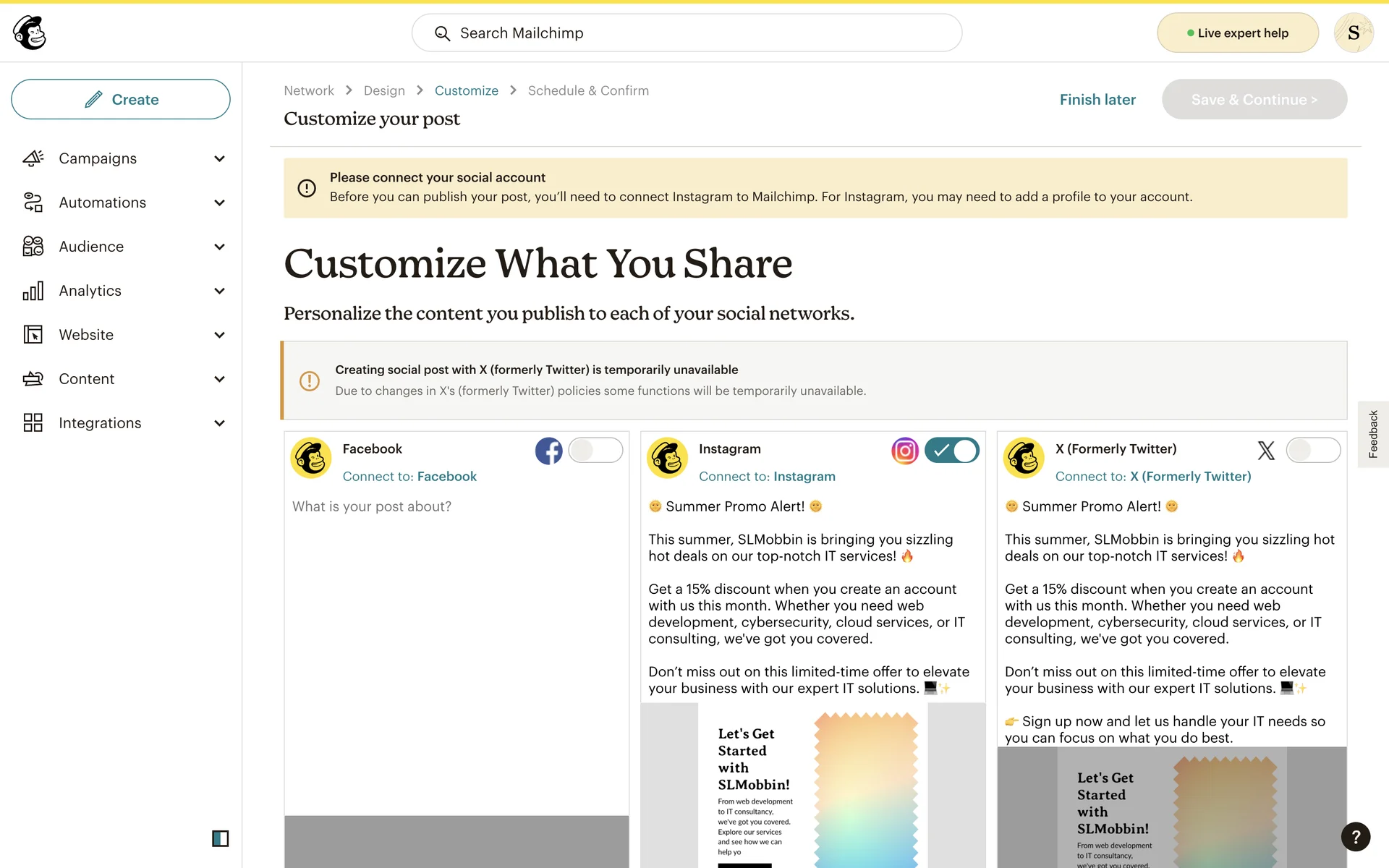The height and width of the screenshot is (868, 1389).
Task: Disable the Instagram post toggle
Action: 951,451
